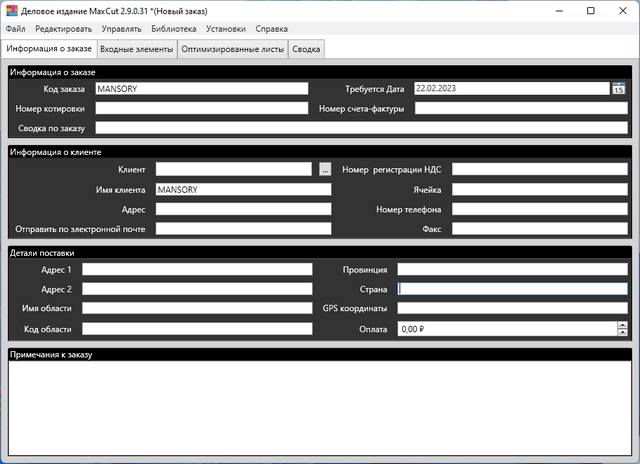The image size is (640, 464).
Task: Switch to the Оптимизированные листы tab
Action: (233, 49)
